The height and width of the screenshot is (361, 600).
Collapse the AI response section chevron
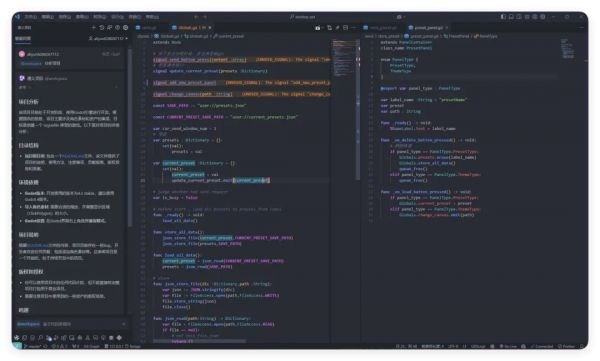click(x=116, y=87)
